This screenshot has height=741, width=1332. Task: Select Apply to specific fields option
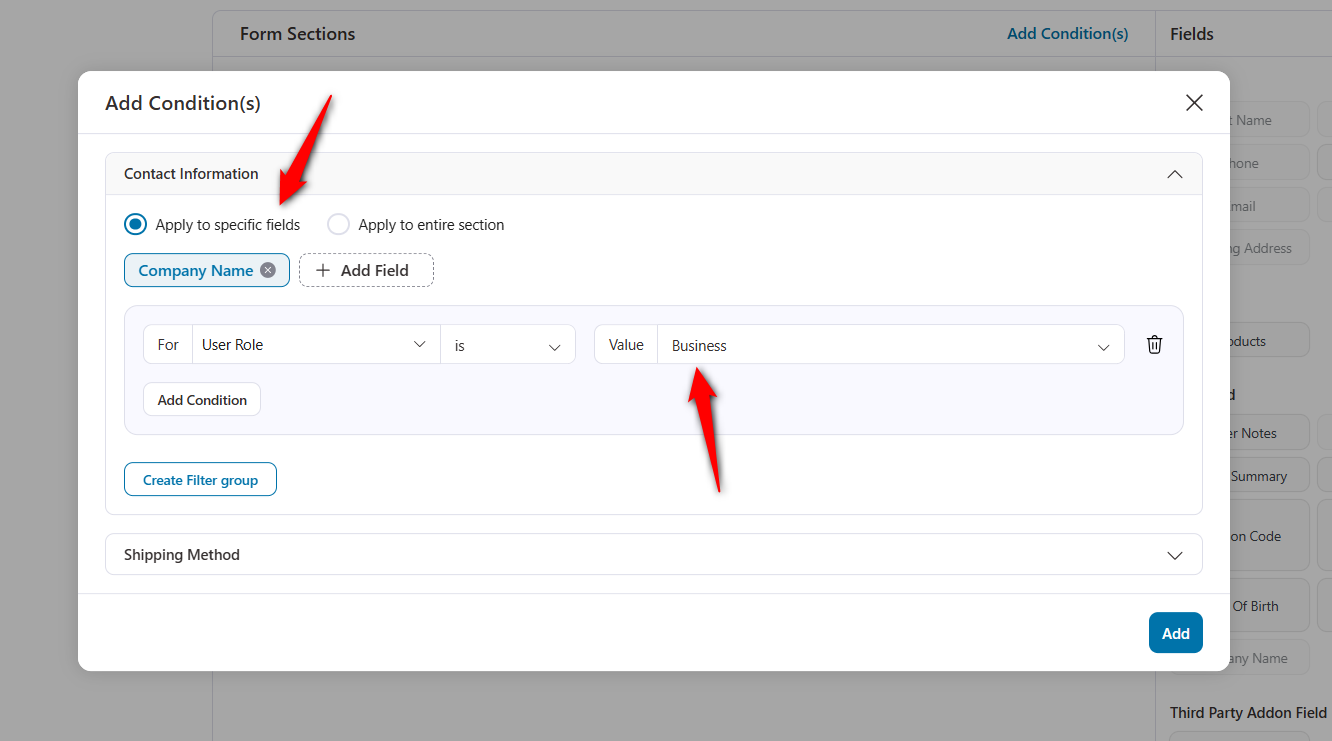(x=135, y=225)
